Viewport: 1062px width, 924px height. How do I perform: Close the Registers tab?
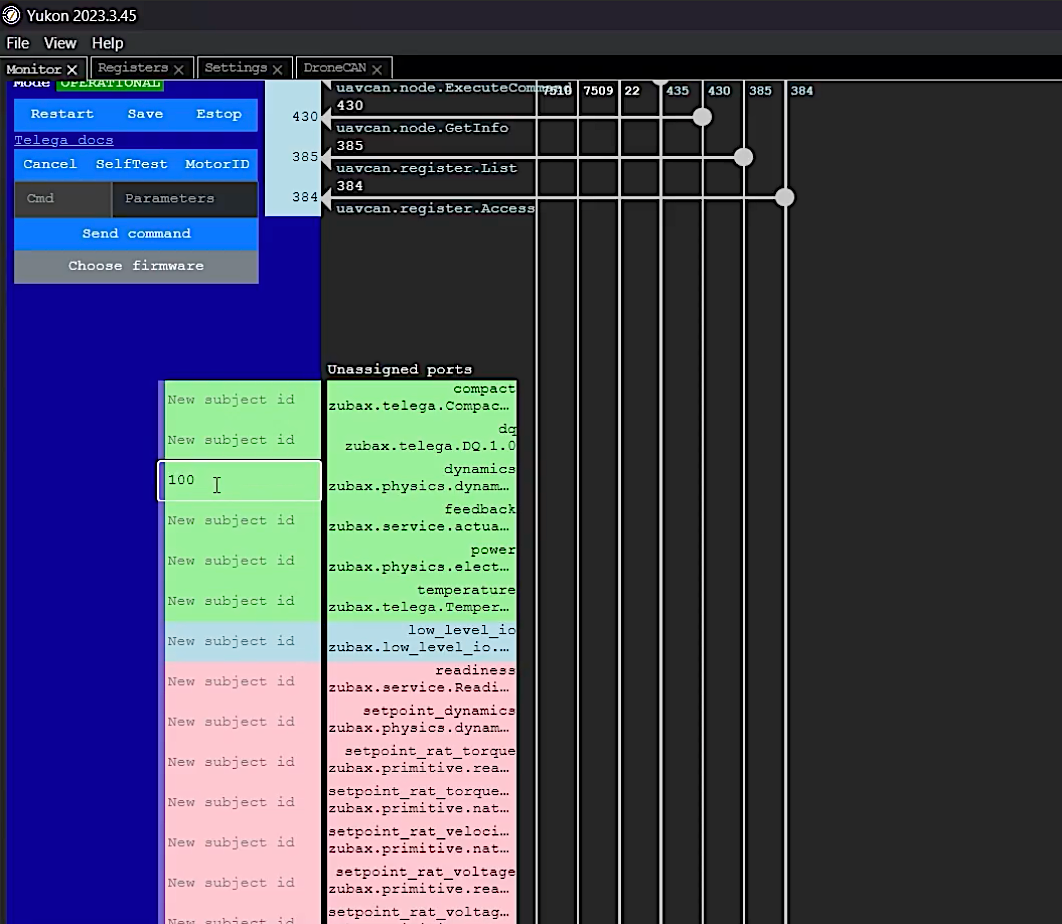point(178,69)
